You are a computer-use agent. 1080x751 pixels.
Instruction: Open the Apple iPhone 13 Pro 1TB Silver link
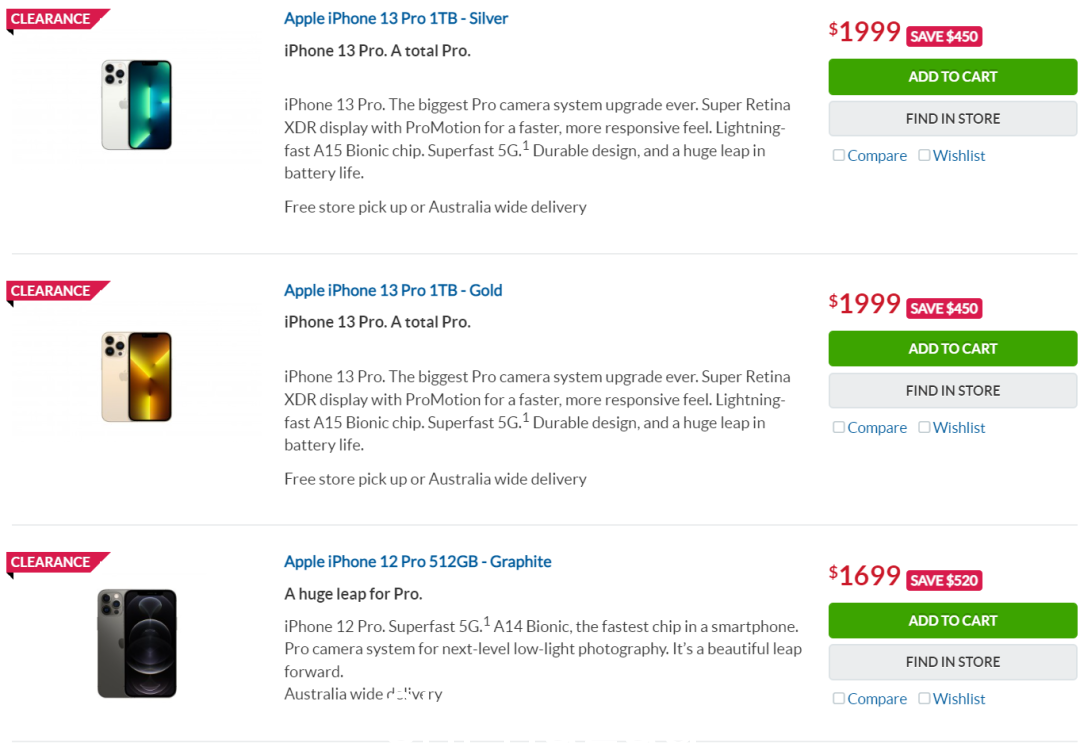pyautogui.click(x=396, y=19)
